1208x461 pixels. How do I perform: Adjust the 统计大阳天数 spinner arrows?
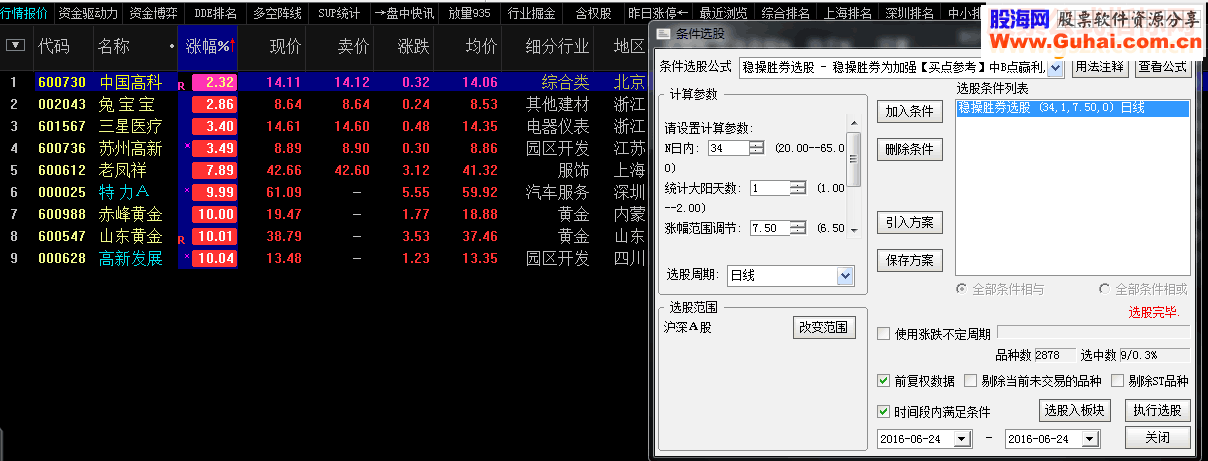pos(797,188)
